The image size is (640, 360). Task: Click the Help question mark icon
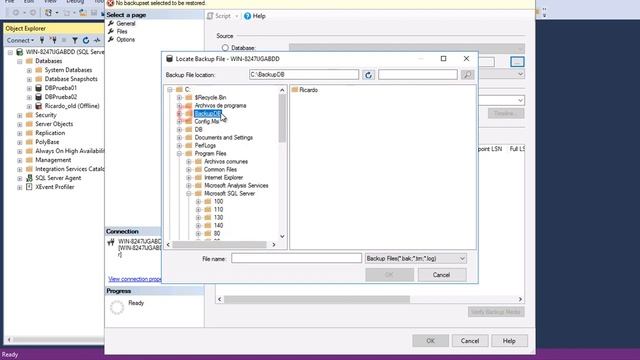(247, 16)
